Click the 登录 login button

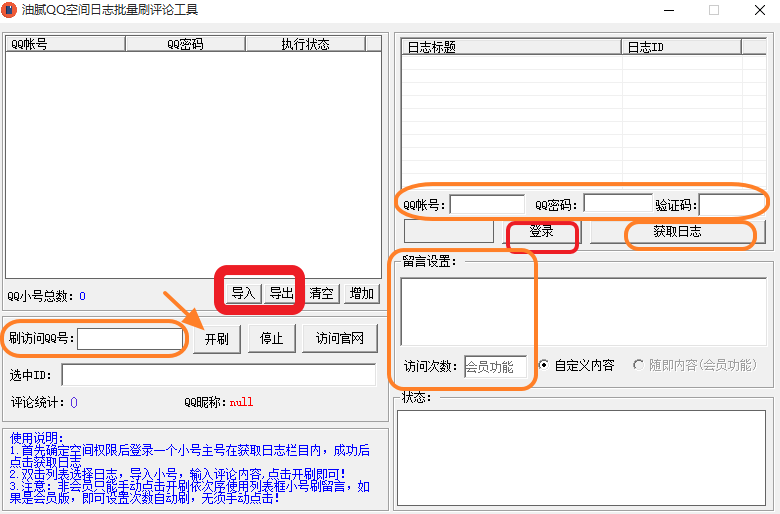pos(541,232)
